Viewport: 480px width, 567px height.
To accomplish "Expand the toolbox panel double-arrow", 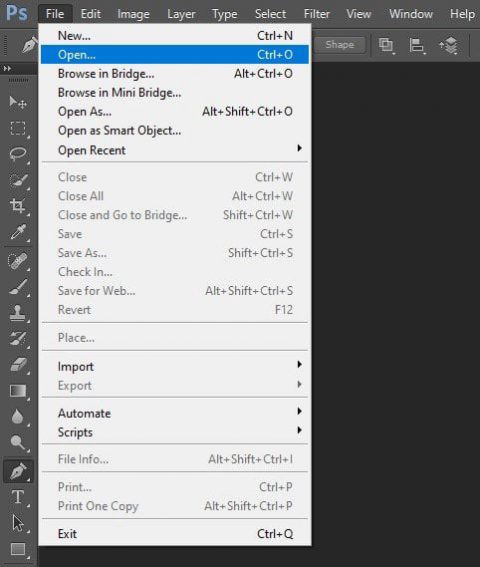I will 7,68.
